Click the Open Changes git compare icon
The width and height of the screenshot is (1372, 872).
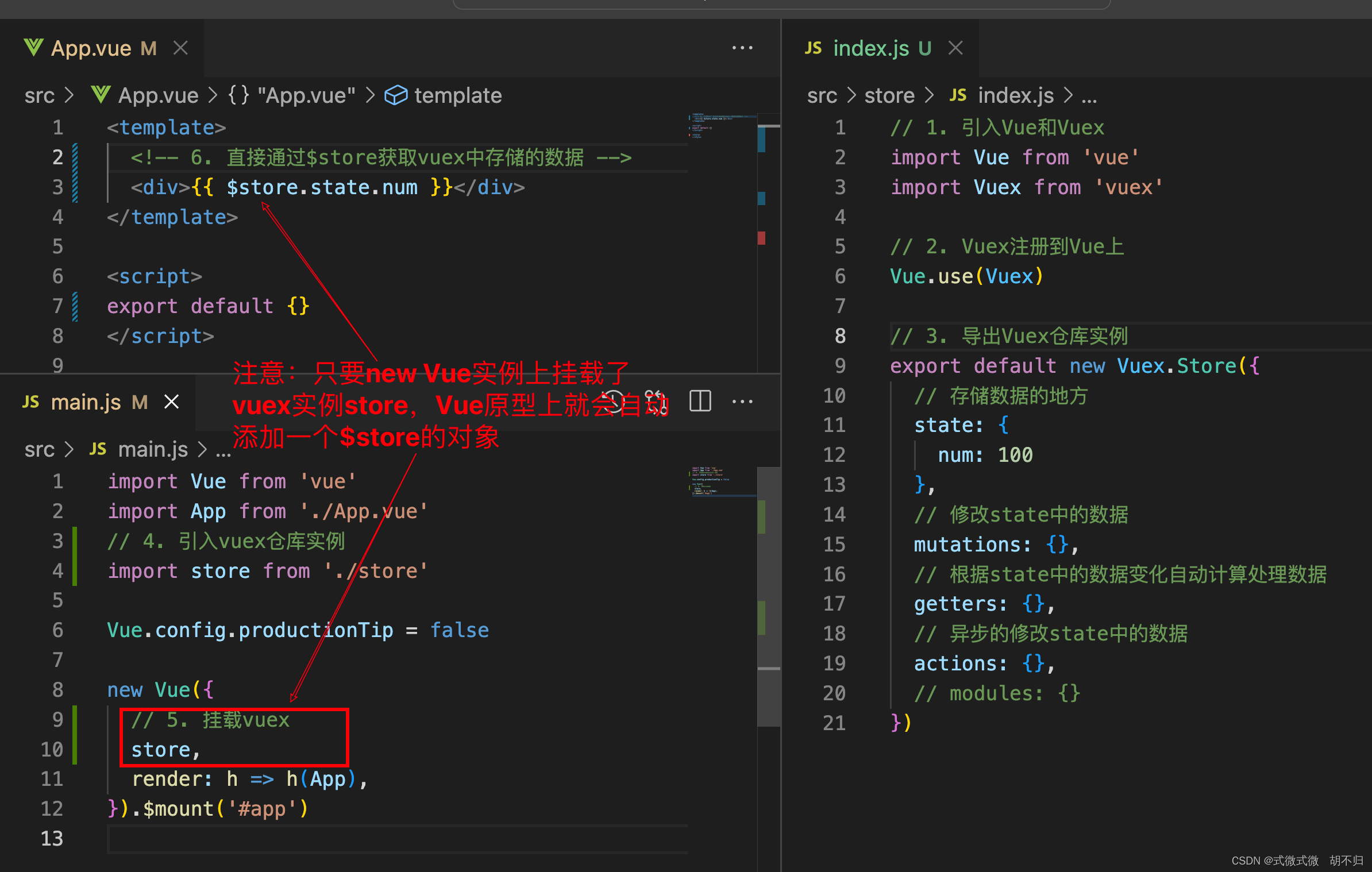pos(656,401)
